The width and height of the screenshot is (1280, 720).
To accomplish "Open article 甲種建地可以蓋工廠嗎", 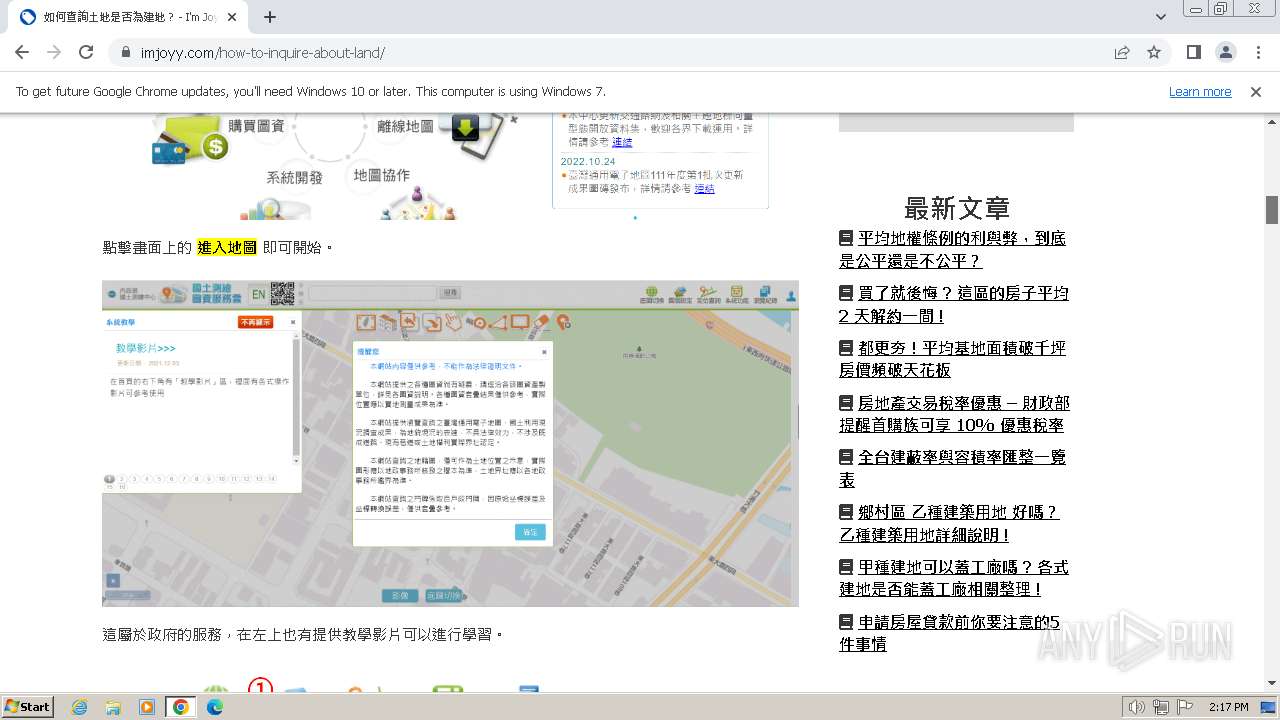I will (954, 578).
